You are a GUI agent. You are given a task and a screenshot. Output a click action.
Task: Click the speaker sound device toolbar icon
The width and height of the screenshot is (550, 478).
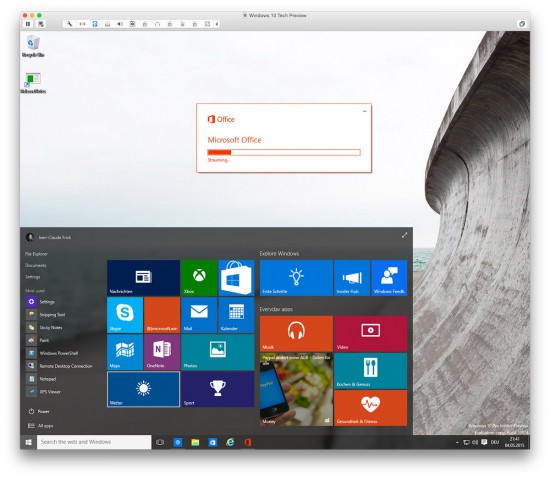pos(120,24)
